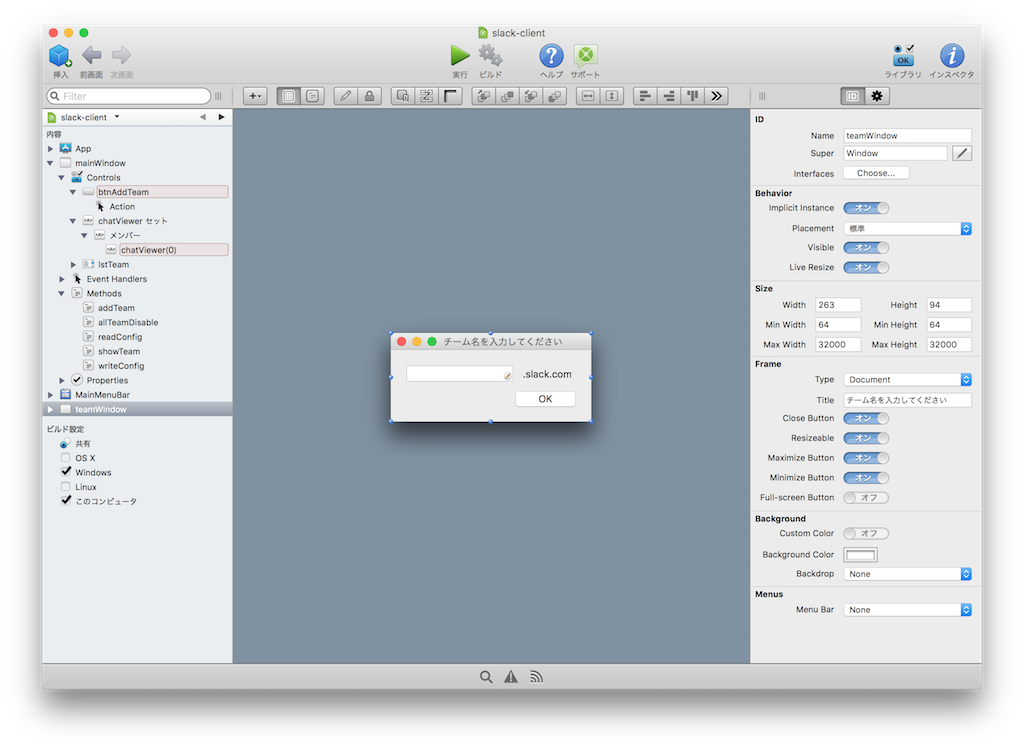The width and height of the screenshot is (1024, 750).
Task: Click the Insert cube icon
Action: 60,56
